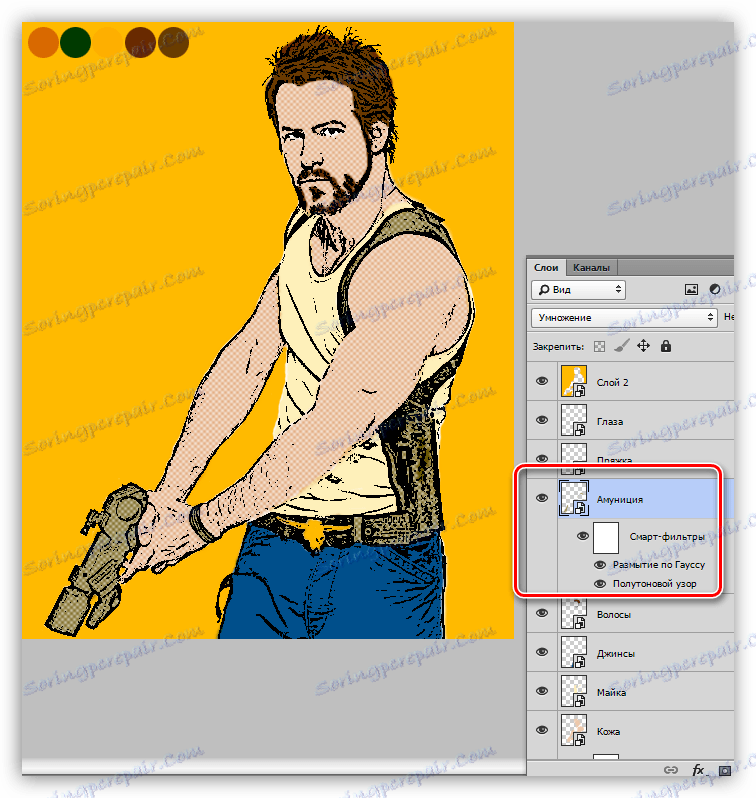
Task: Select the Волосы layer by name
Action: [x=613, y=615]
